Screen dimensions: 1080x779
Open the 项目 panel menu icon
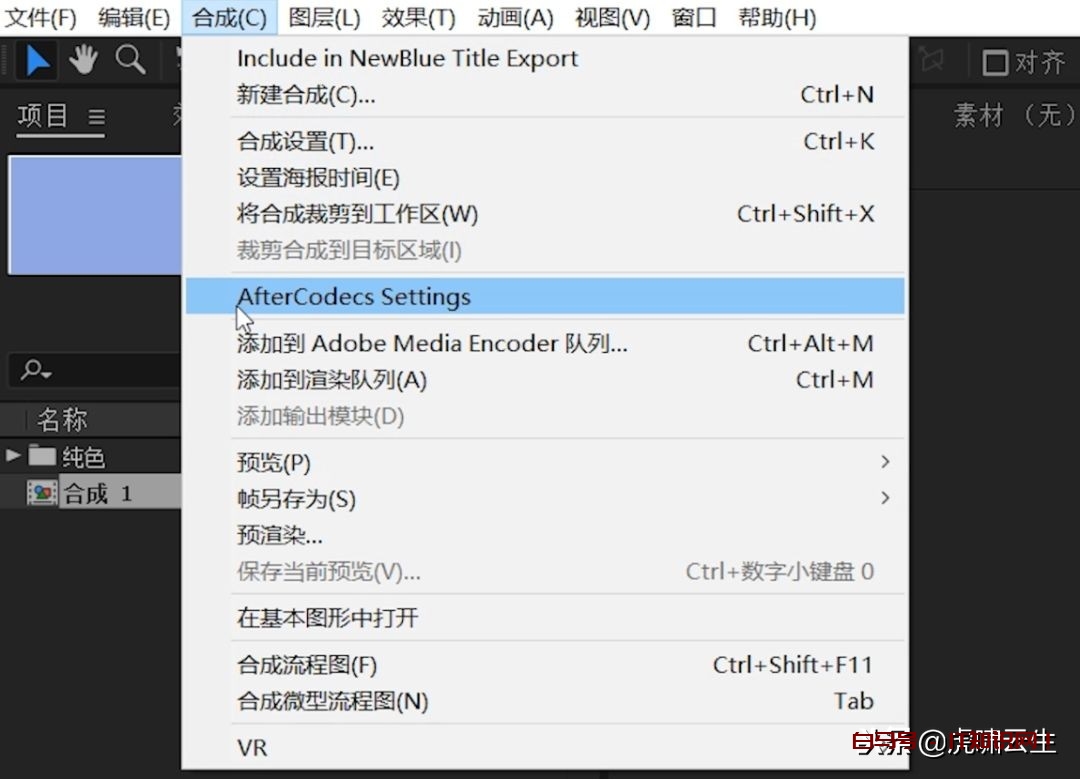tap(96, 117)
